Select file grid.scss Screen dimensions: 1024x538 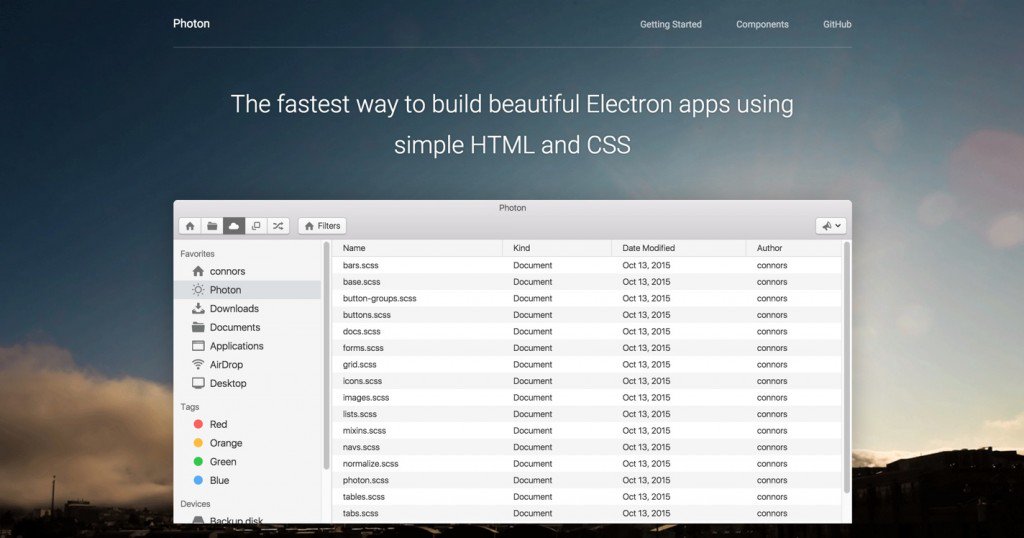(587, 364)
